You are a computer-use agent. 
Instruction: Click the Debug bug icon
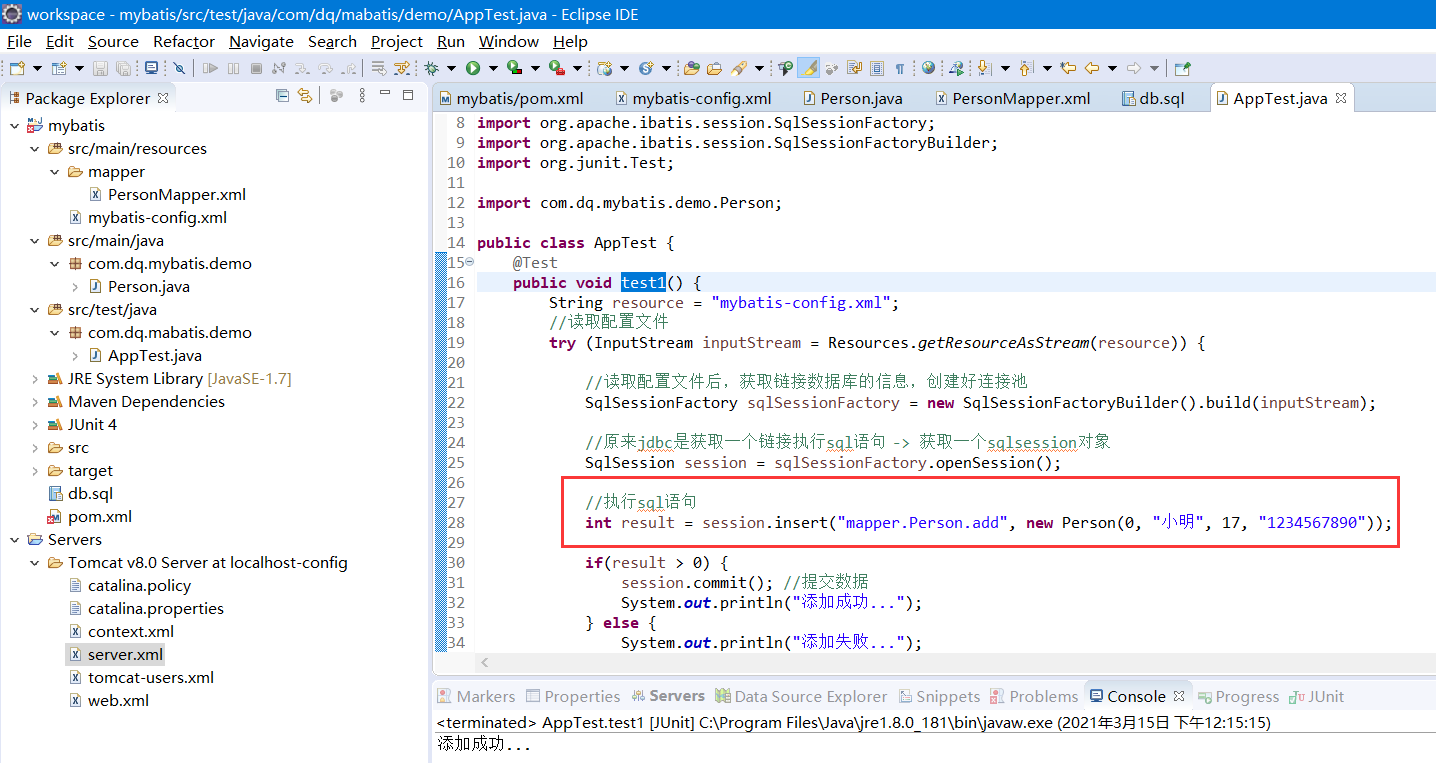tap(430, 68)
